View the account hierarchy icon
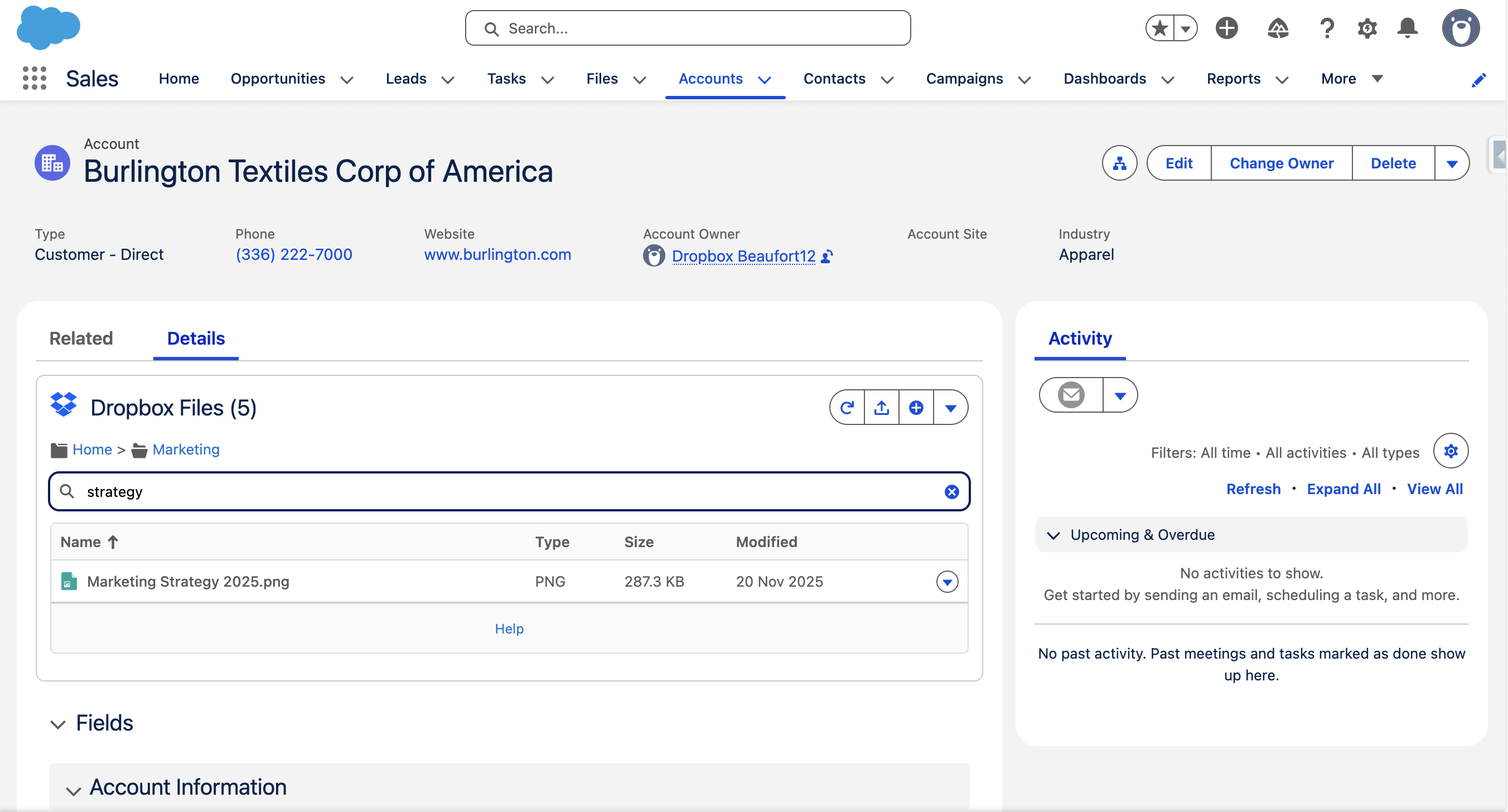The height and width of the screenshot is (812, 1508). [1119, 163]
